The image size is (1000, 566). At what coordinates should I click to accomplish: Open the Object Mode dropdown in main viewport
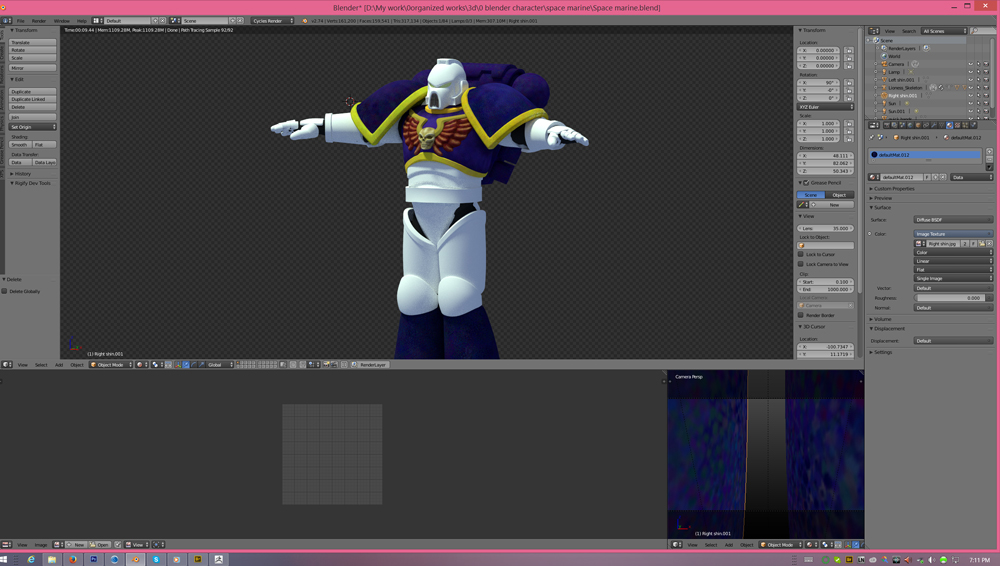point(110,364)
